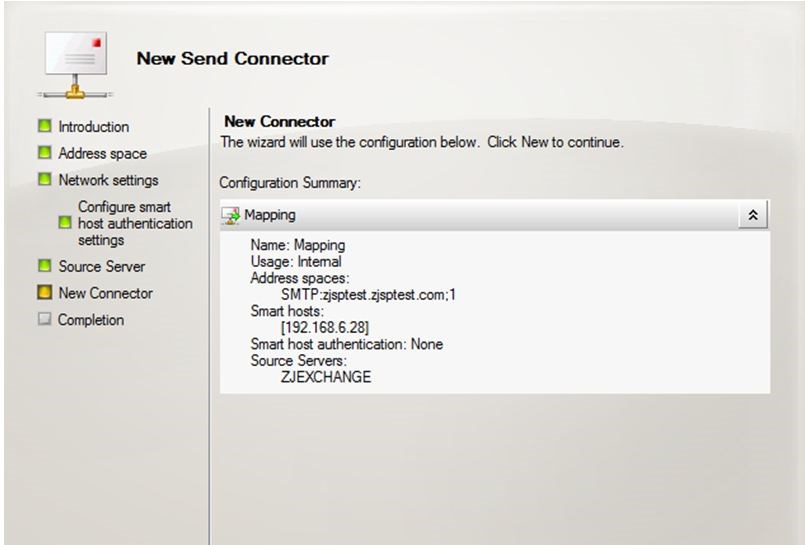Open the Address space wizard step
The width and height of the screenshot is (805, 545).
tap(102, 154)
